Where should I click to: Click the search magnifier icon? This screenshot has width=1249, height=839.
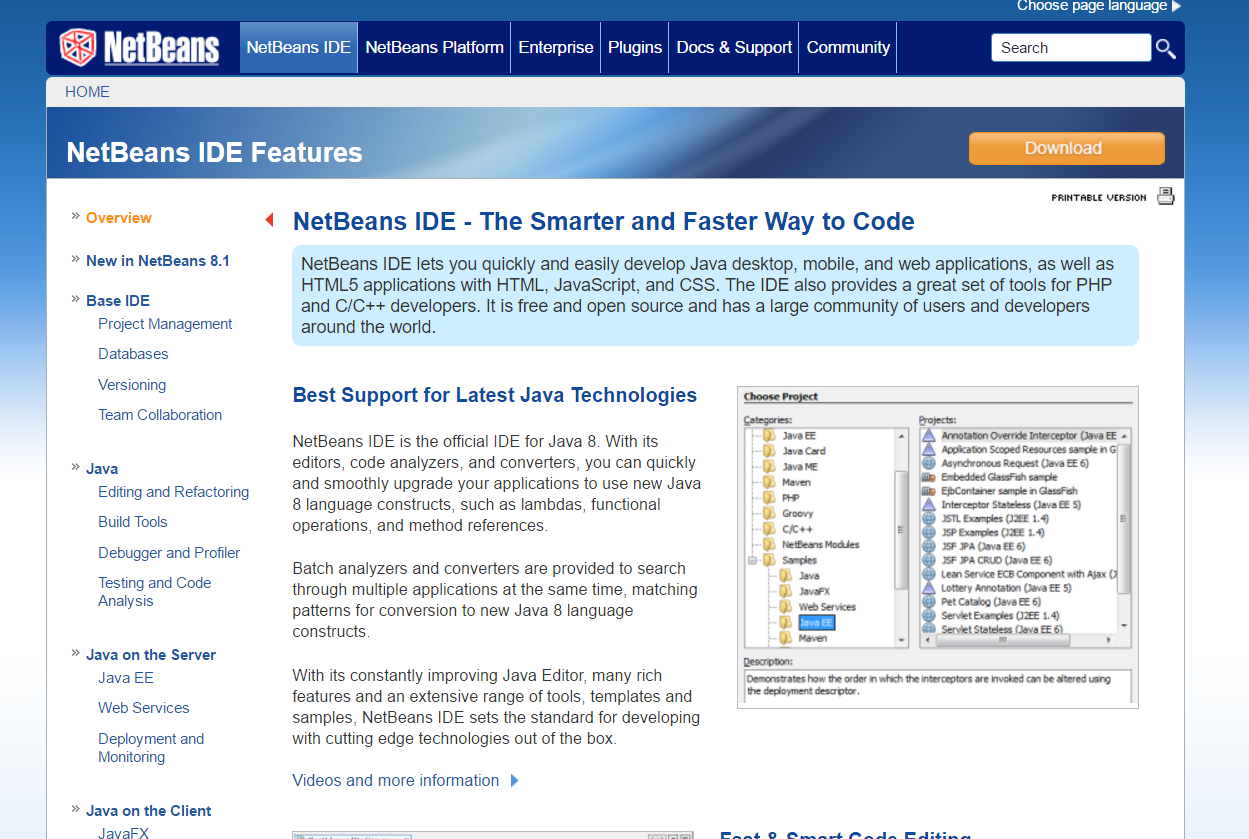1165,48
